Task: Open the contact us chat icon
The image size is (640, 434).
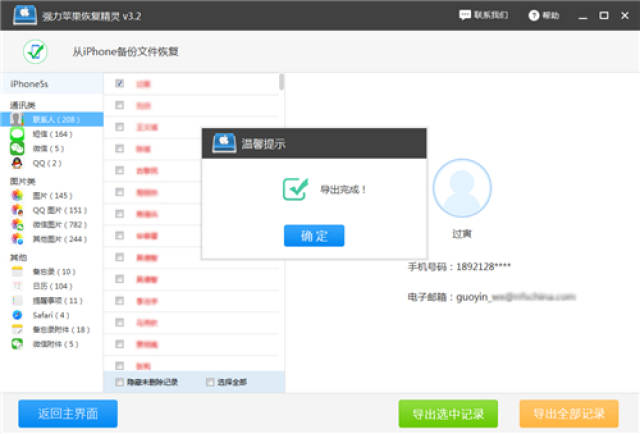Action: (464, 15)
